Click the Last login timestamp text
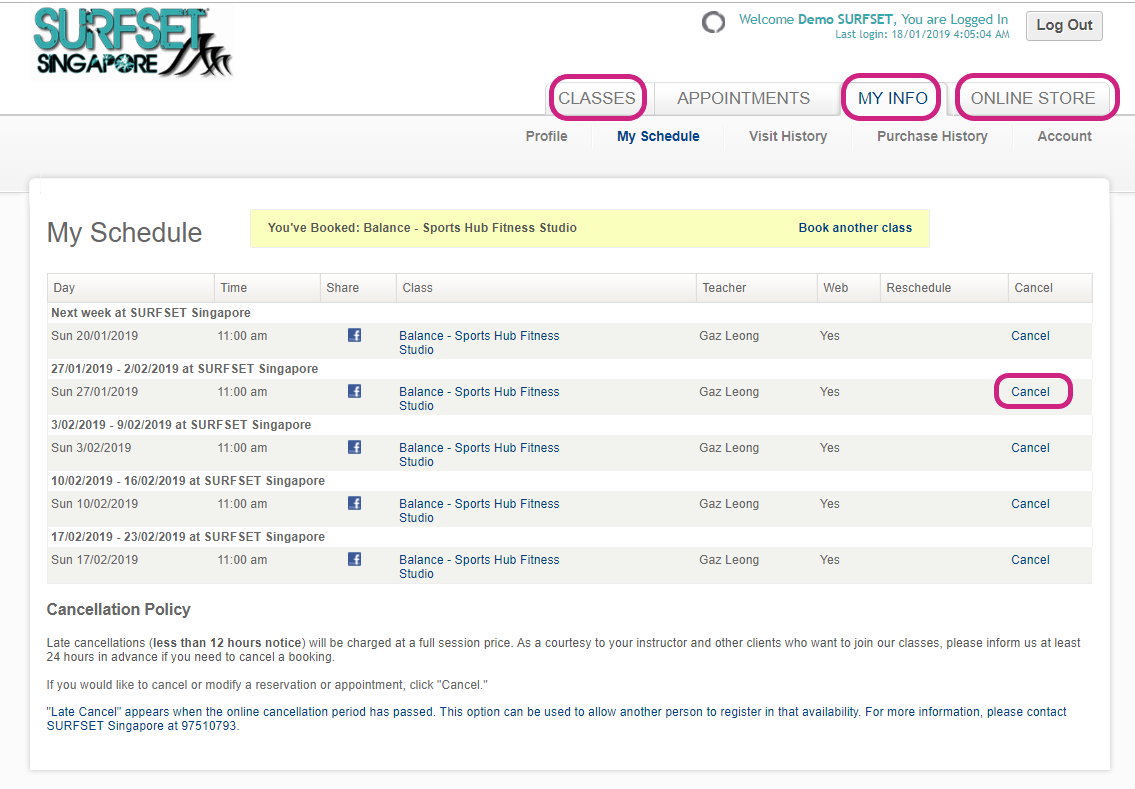Screen dimensions: 1135x789 tap(922, 34)
